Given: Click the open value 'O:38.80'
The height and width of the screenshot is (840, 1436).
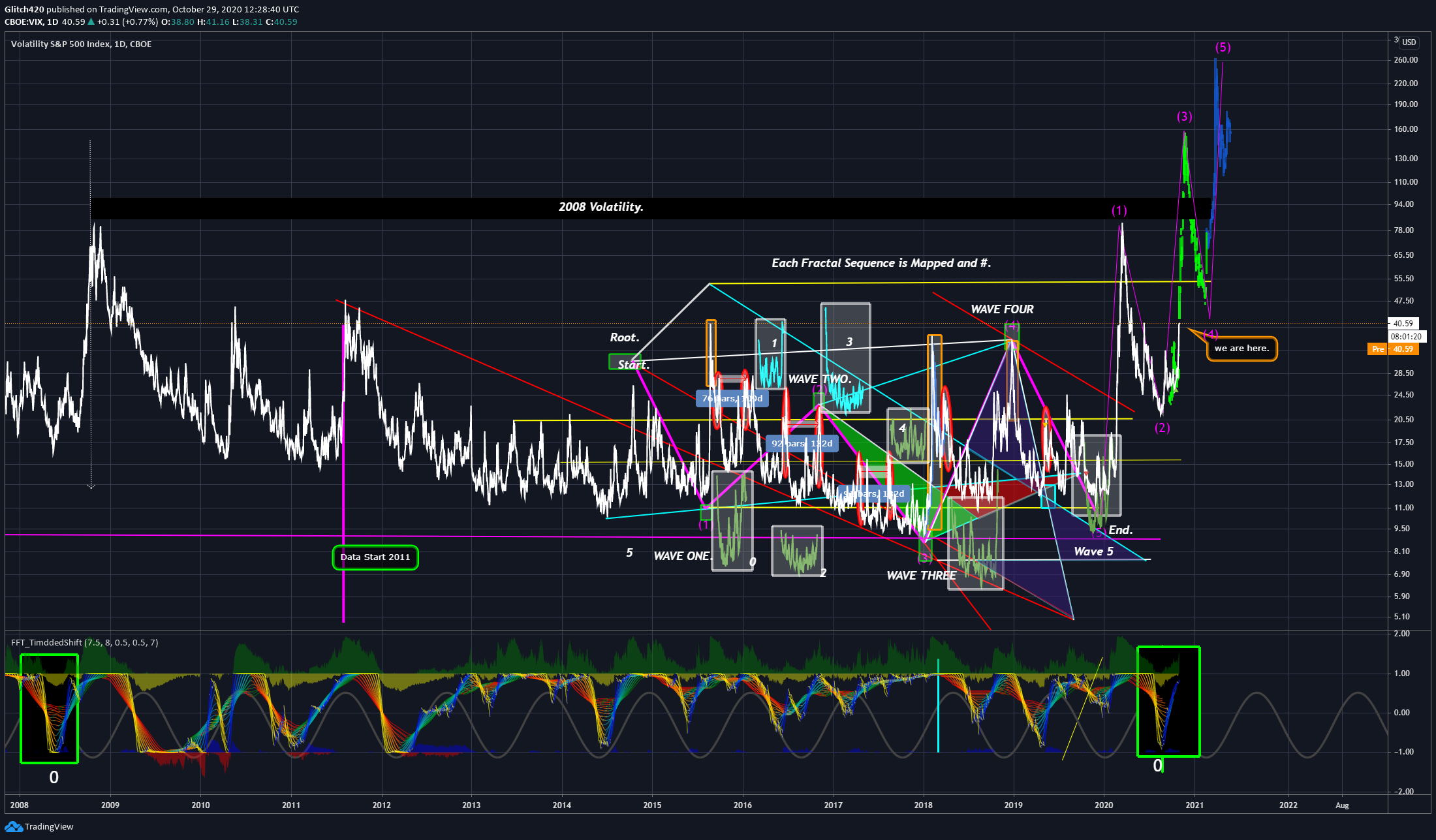Looking at the screenshot, I should click(x=178, y=22).
